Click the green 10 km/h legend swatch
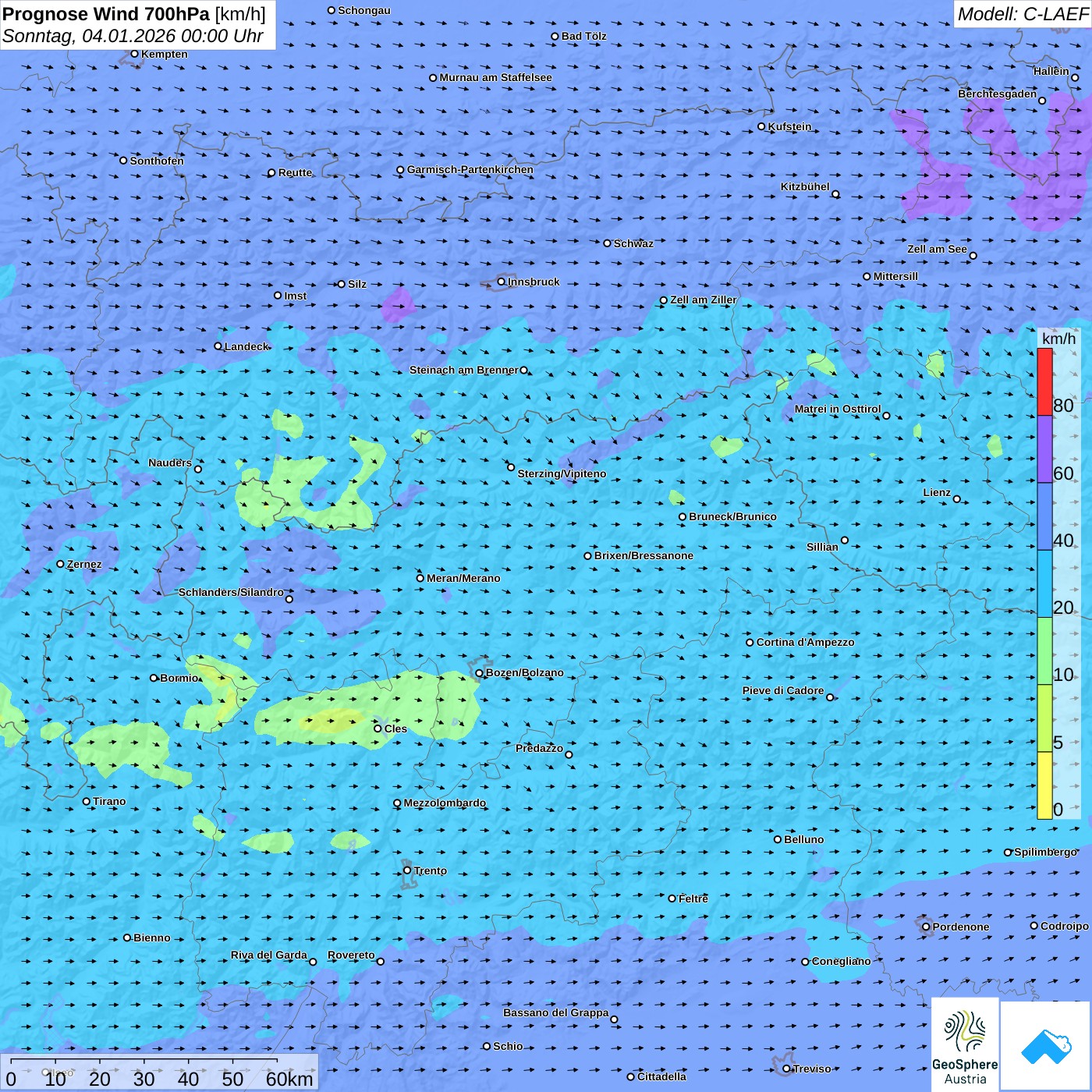The width and height of the screenshot is (1092, 1092). 1044,651
